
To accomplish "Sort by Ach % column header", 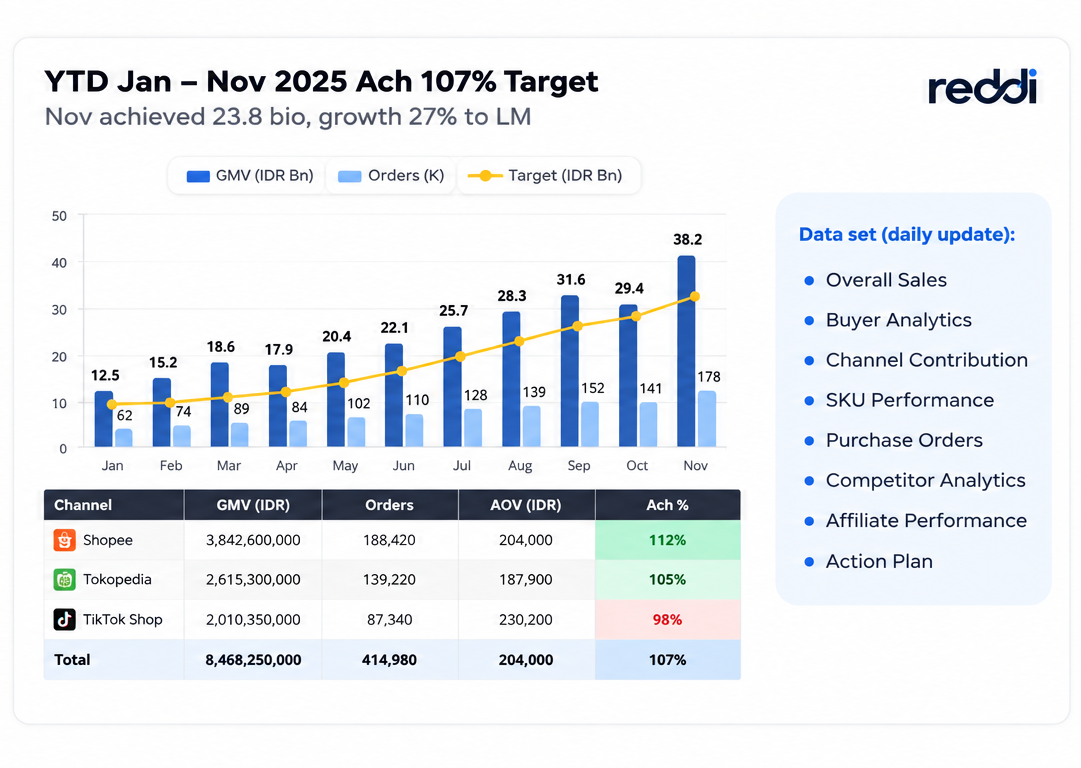I will coord(667,505).
